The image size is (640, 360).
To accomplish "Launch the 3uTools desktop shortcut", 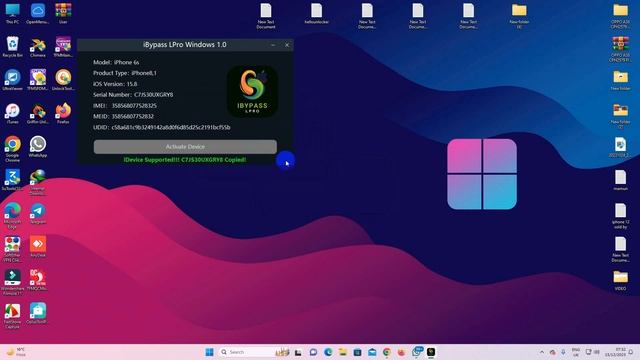I will tap(12, 180).
